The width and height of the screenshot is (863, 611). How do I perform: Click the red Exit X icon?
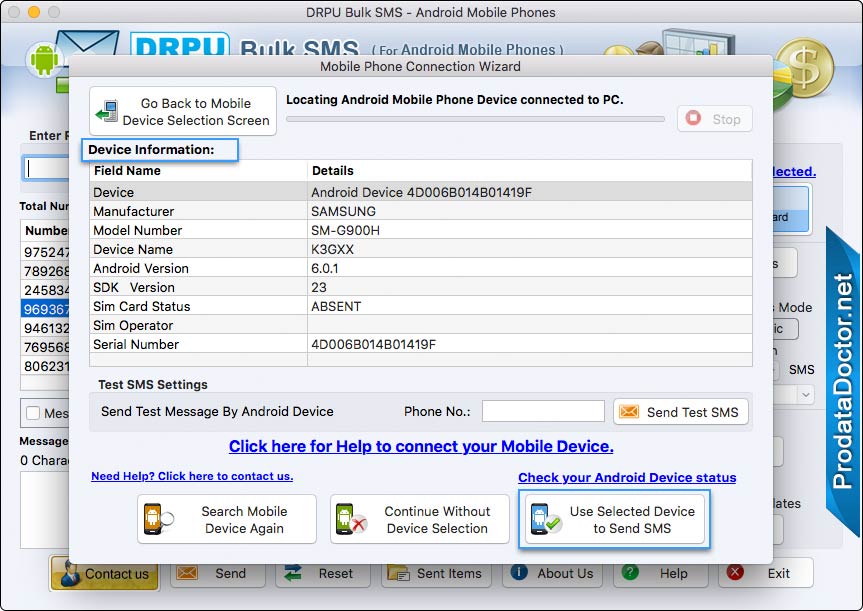point(735,572)
